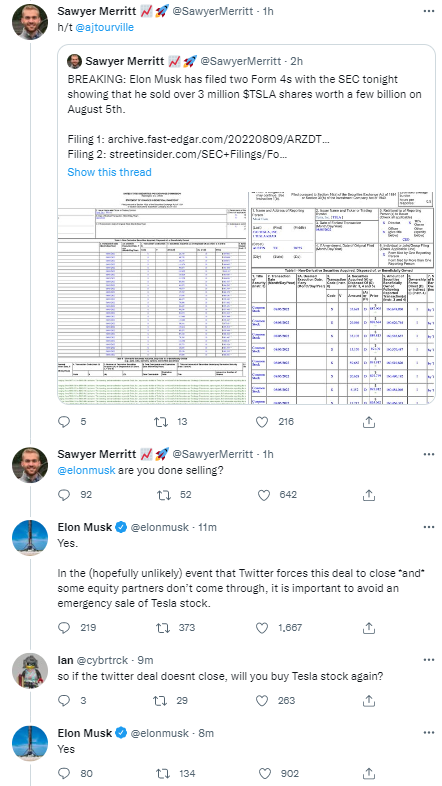Image resolution: width=442 pixels, height=786 pixels.
Task: Reply to Elon Musk's 'Yes.' tweet with 219 replies
Action: (64, 627)
